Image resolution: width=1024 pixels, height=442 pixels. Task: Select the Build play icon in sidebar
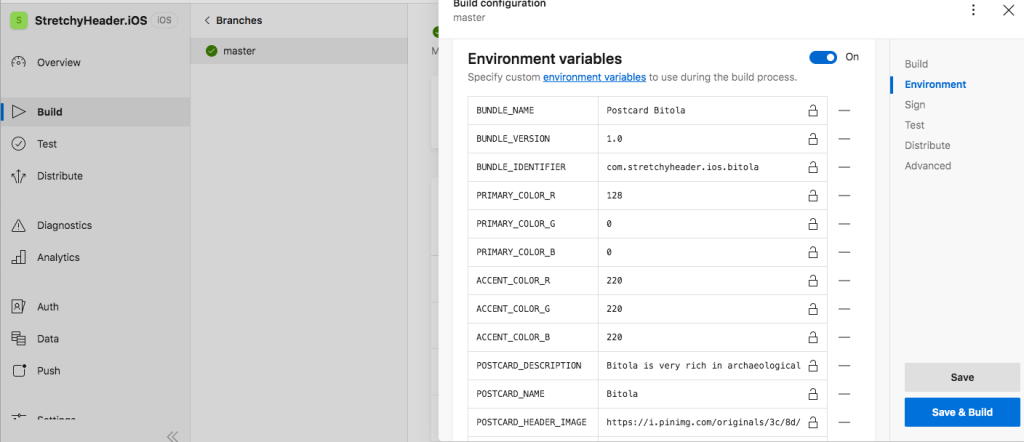(x=18, y=112)
